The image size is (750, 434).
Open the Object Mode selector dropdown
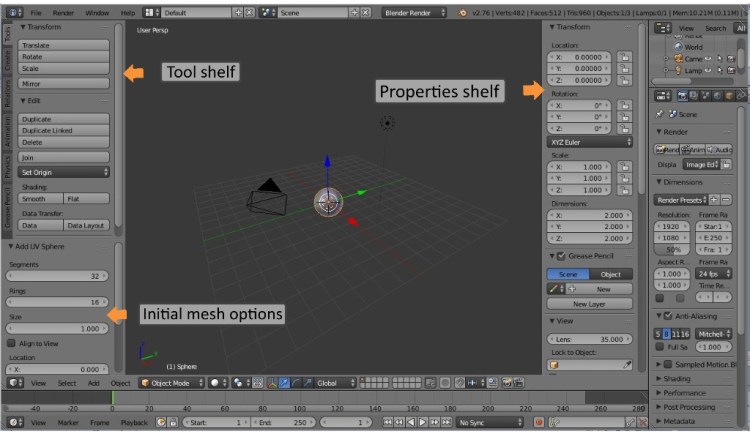click(x=173, y=382)
